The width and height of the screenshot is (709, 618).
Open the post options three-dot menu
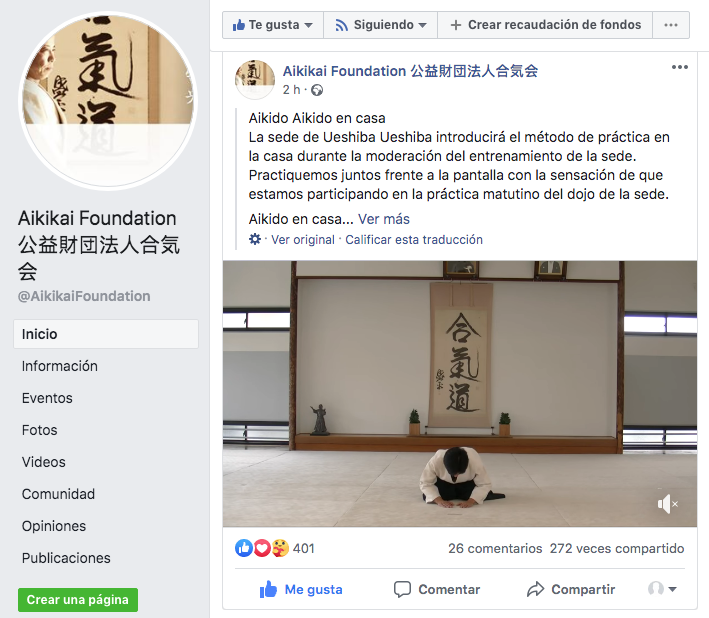click(680, 67)
